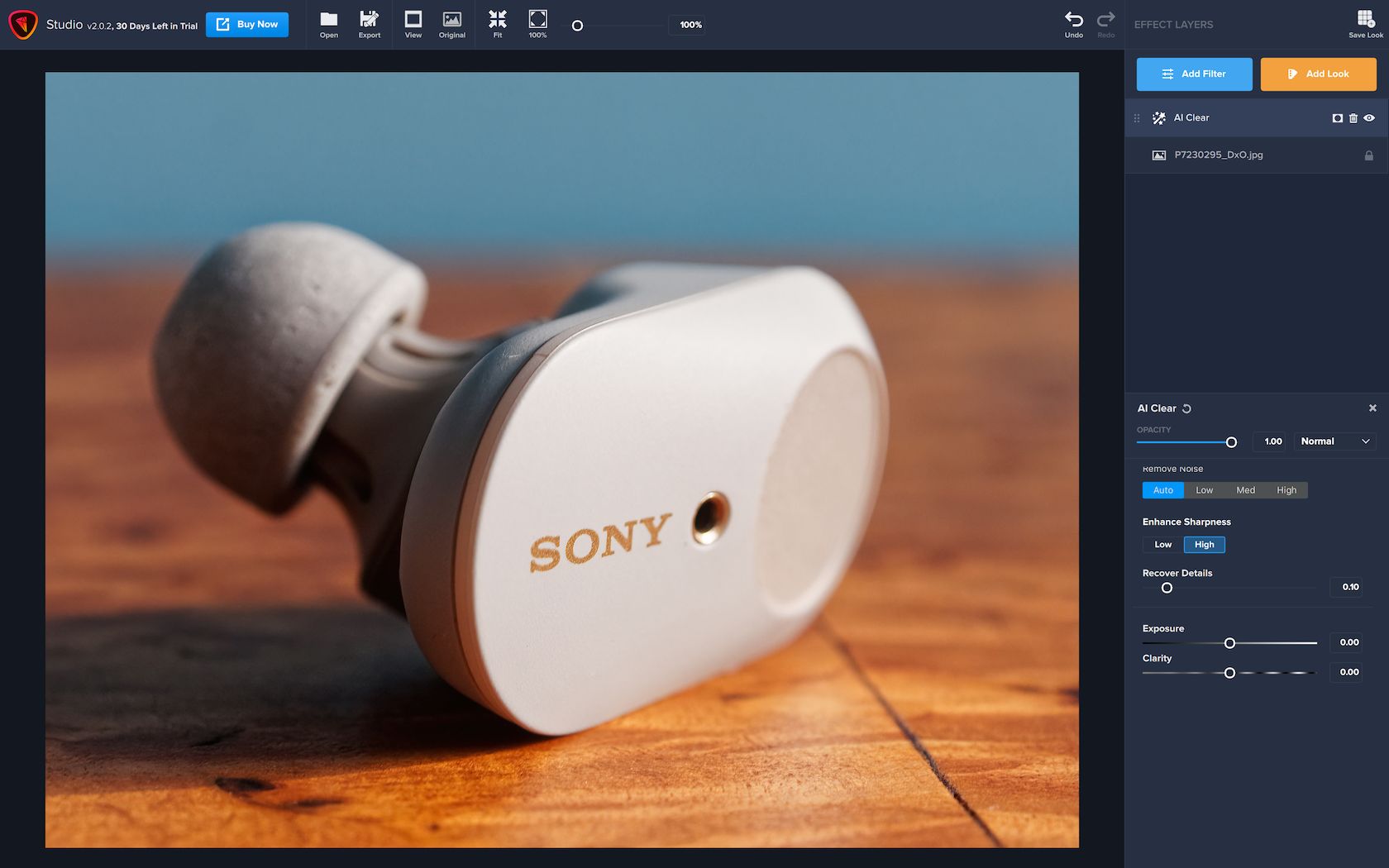Set Remove Noise to High
Viewport: 1389px width, 868px height.
click(1286, 490)
